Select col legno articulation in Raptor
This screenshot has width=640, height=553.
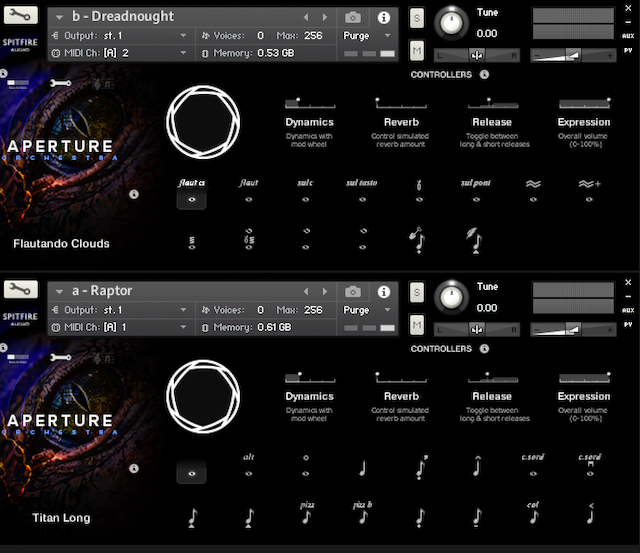533,514
